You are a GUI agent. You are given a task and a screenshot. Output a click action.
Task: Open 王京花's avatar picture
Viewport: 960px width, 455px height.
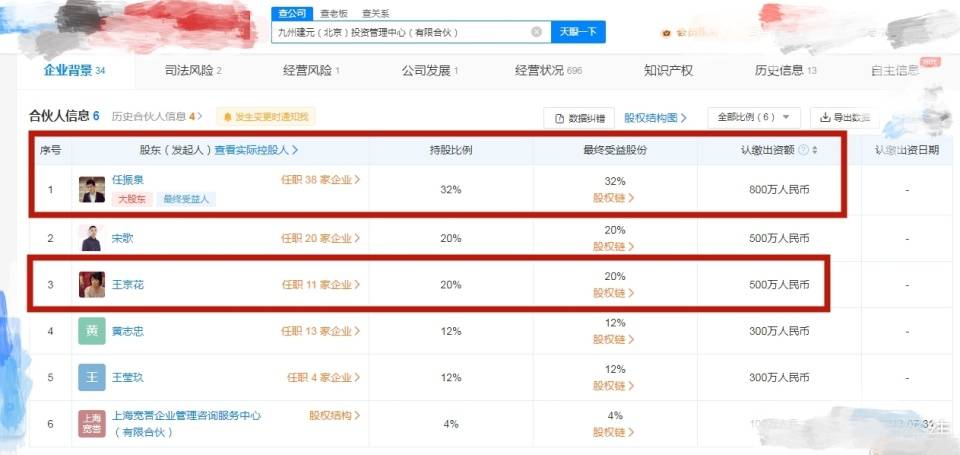tap(92, 285)
